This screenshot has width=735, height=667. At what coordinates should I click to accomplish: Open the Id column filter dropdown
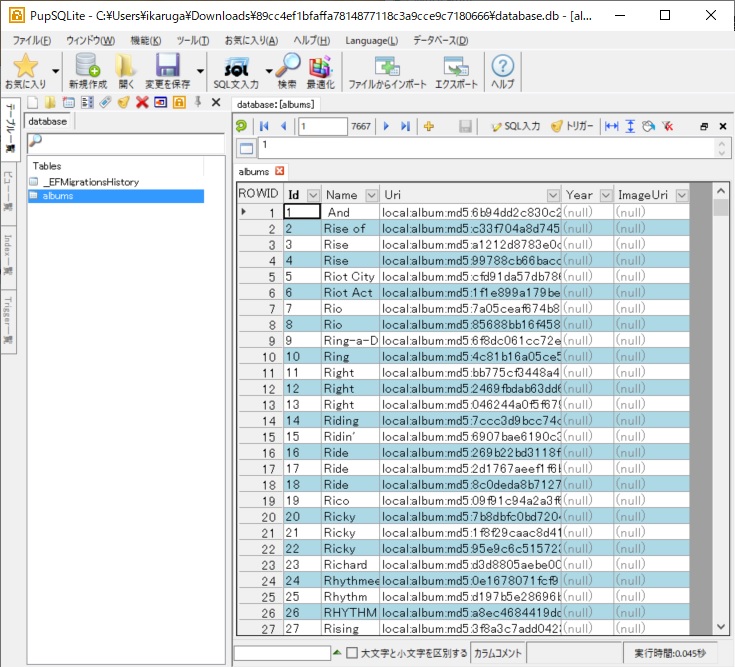point(313,195)
